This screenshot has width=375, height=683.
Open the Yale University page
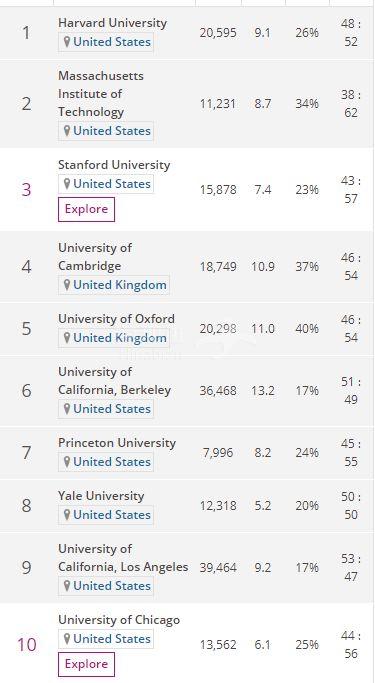coord(101,496)
